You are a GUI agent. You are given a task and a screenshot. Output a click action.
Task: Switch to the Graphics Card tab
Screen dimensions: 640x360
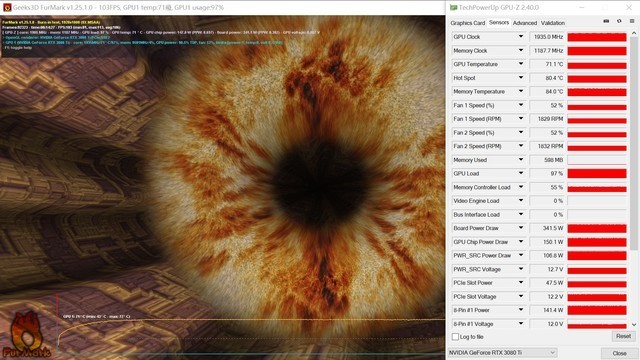pyautogui.click(x=467, y=23)
